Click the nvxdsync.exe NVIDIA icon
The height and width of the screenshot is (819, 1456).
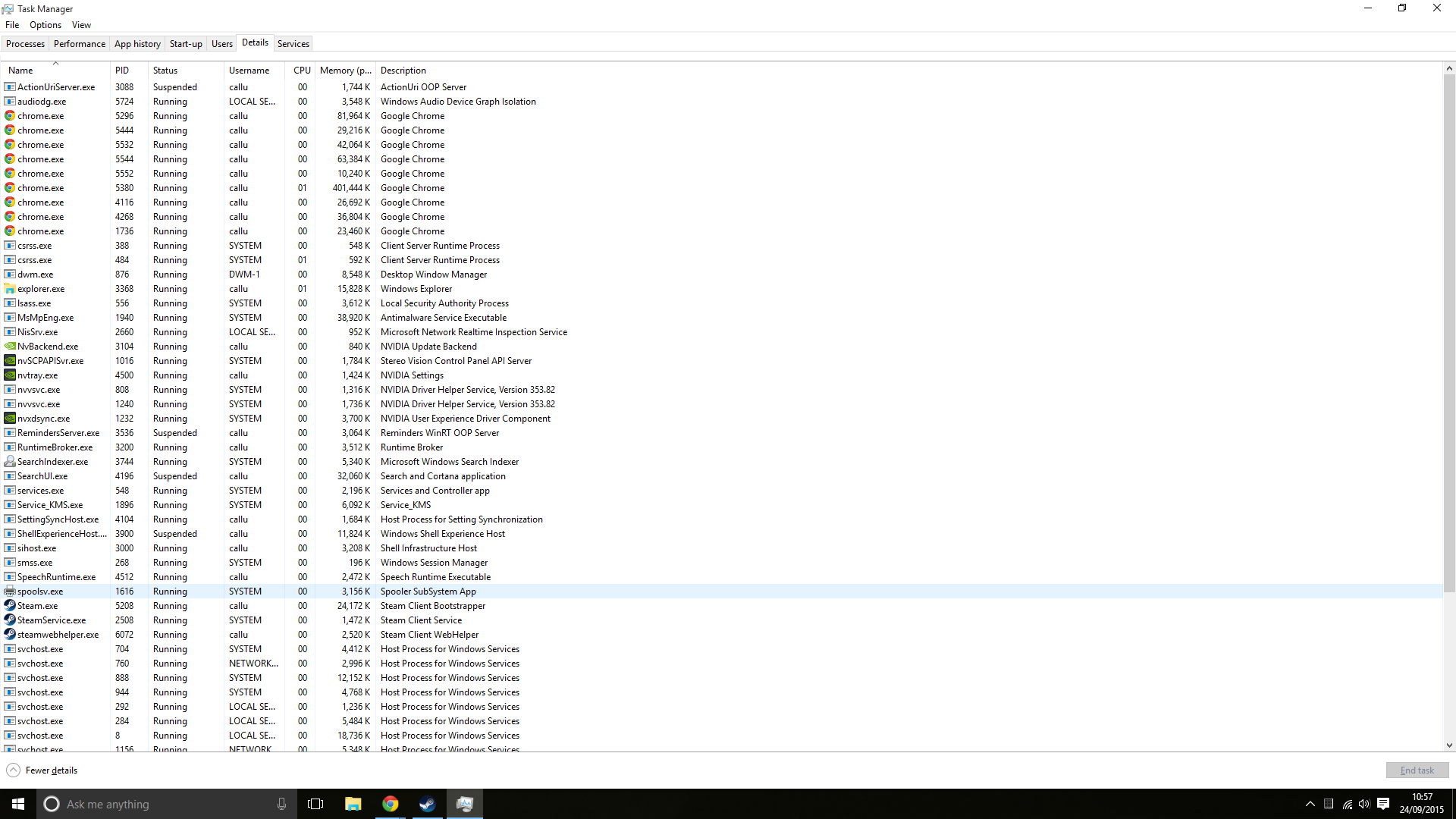10,419
